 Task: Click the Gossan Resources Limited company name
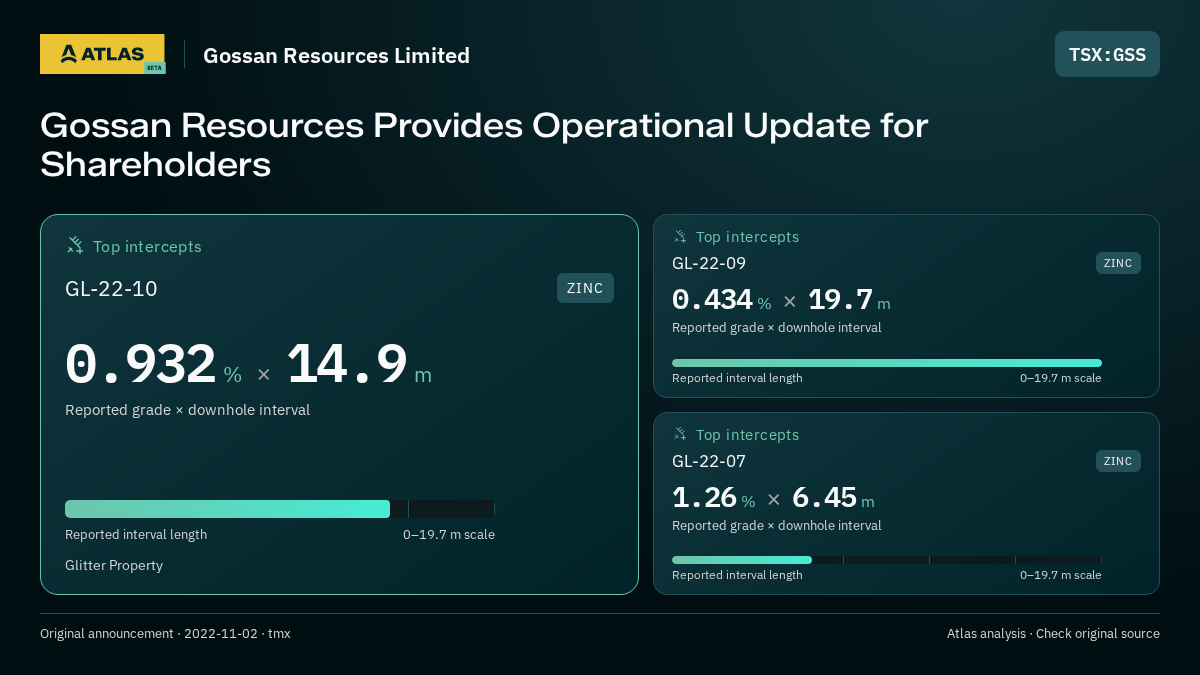coord(336,56)
